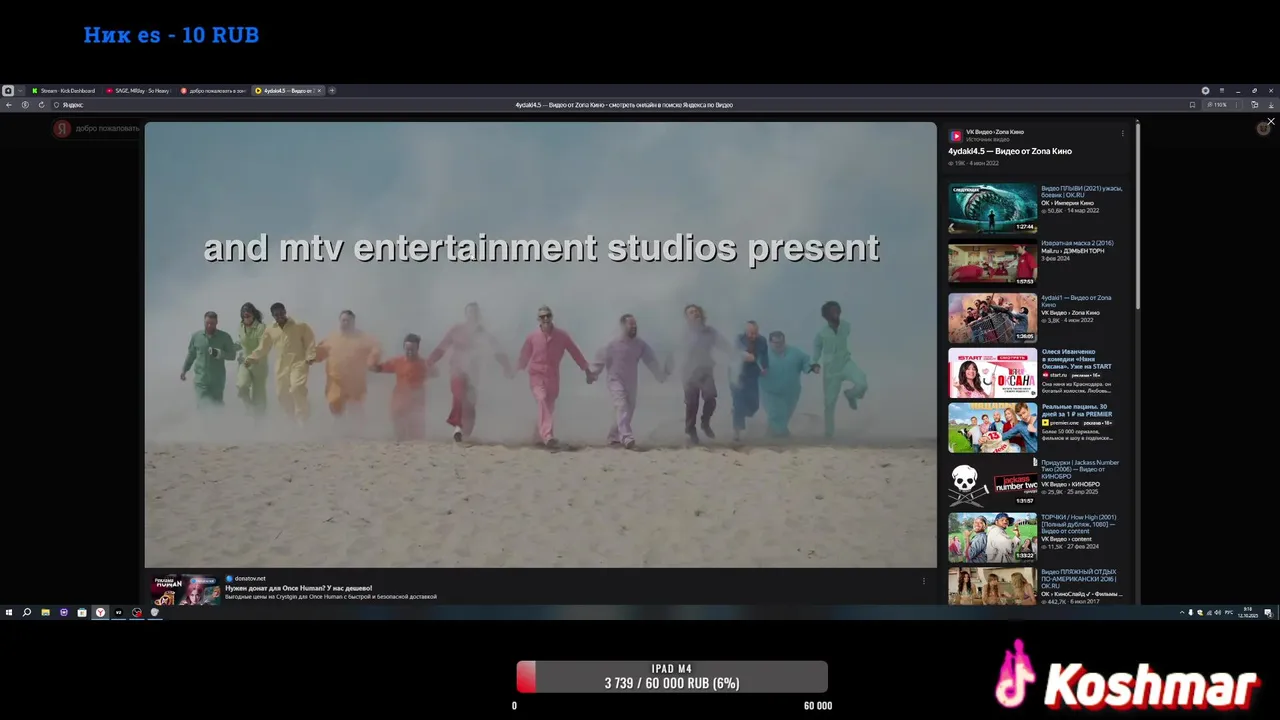Go back using browser back arrow
Screen dimensions: 1280x720
tap(9, 105)
